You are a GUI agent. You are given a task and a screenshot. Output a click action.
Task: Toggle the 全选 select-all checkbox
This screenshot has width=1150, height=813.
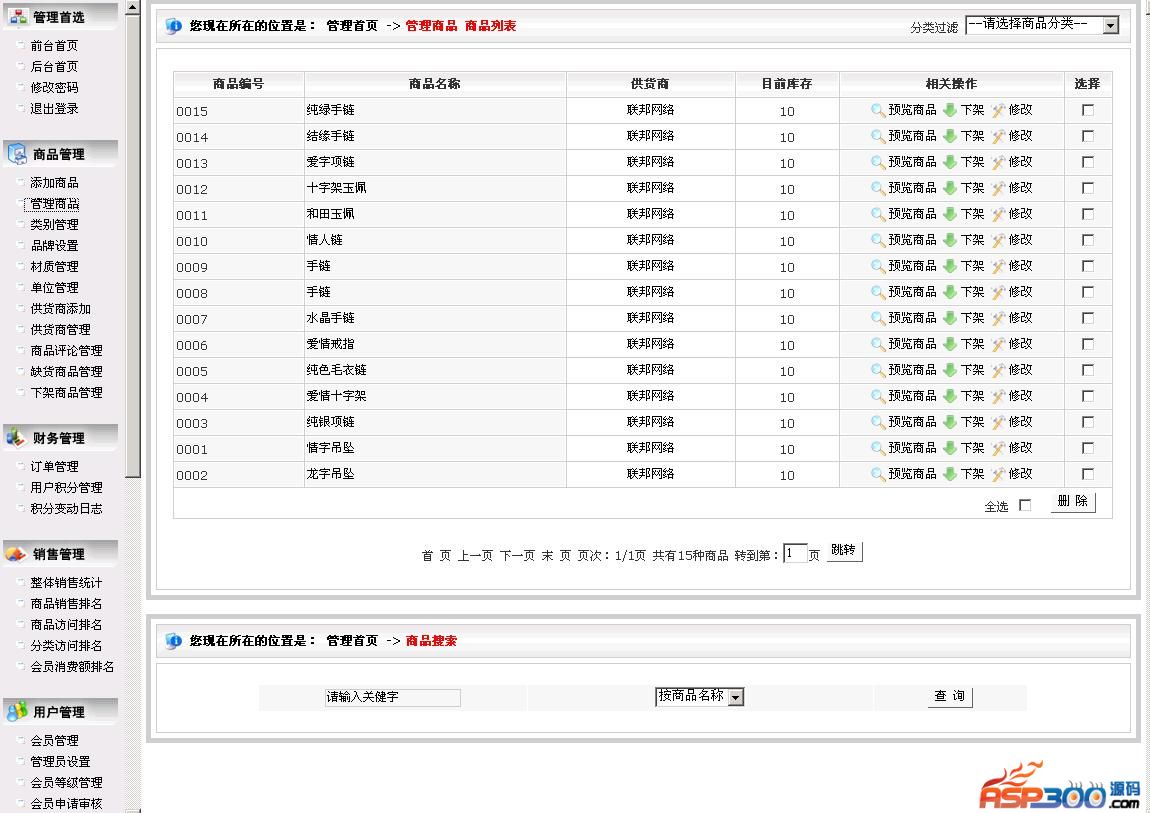click(1025, 505)
